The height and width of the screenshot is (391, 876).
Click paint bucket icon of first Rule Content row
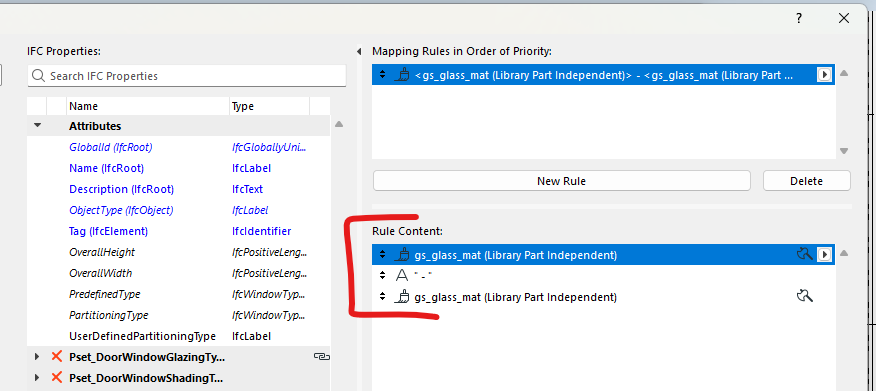(401, 255)
